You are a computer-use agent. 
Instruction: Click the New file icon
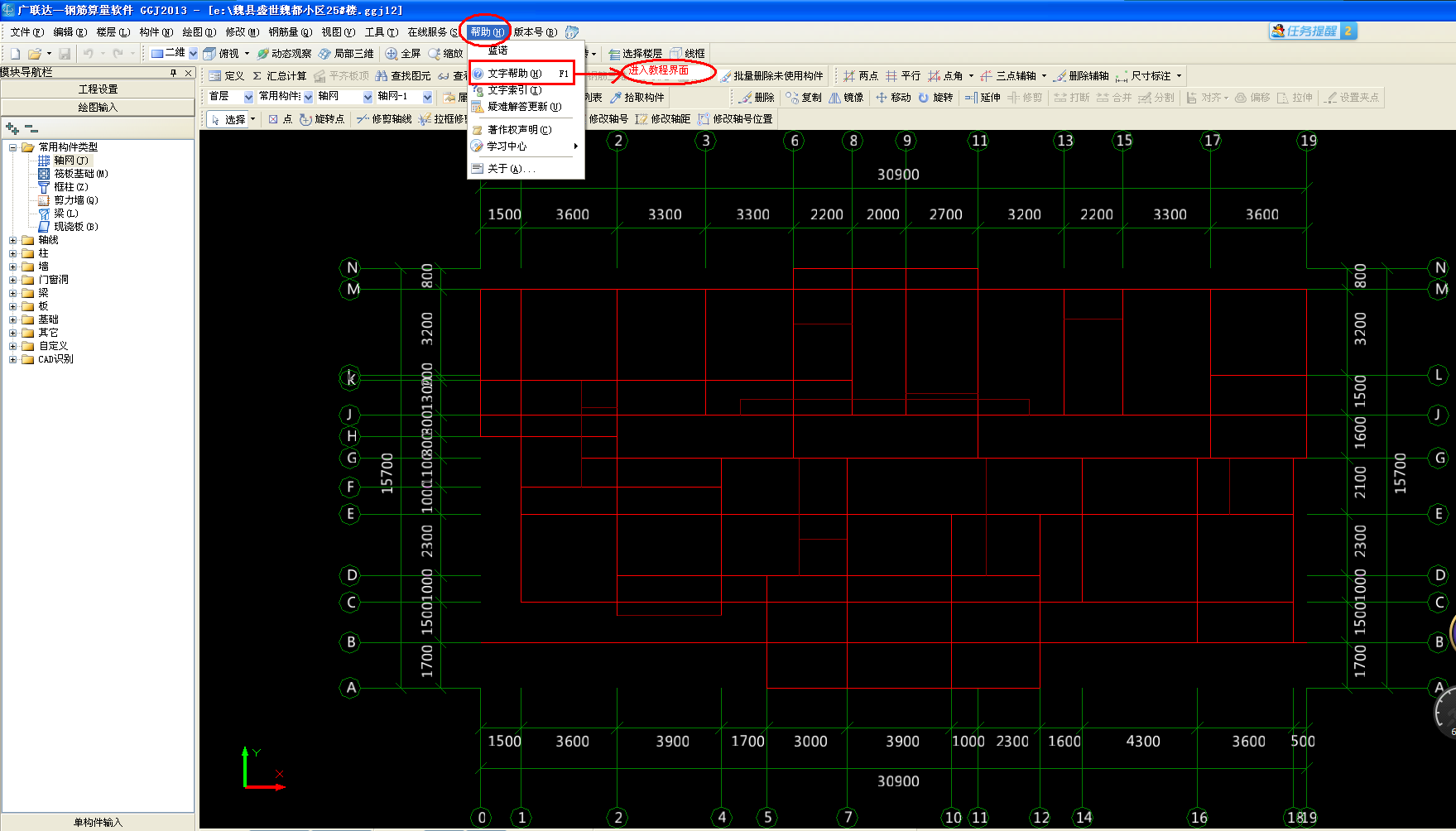pyautogui.click(x=15, y=54)
